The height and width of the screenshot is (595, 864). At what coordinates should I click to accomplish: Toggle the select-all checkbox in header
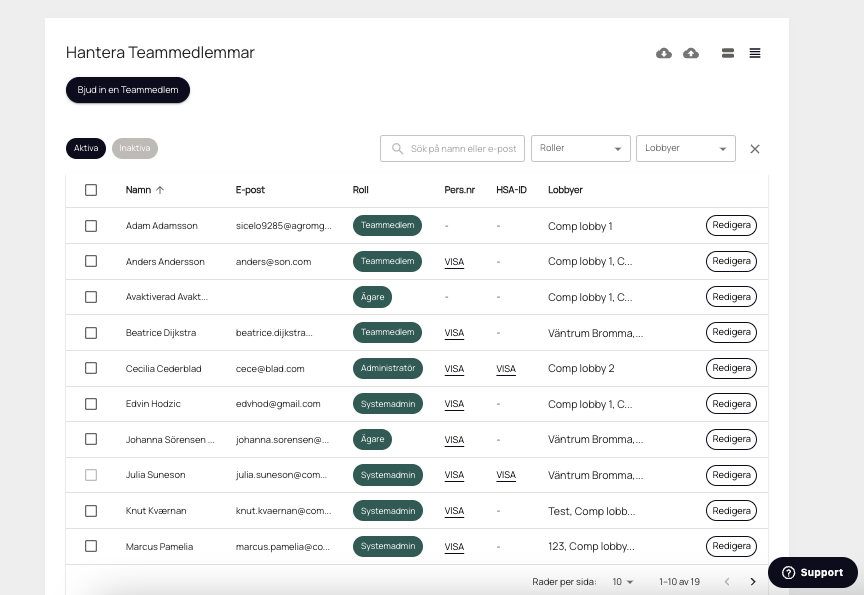point(91,190)
